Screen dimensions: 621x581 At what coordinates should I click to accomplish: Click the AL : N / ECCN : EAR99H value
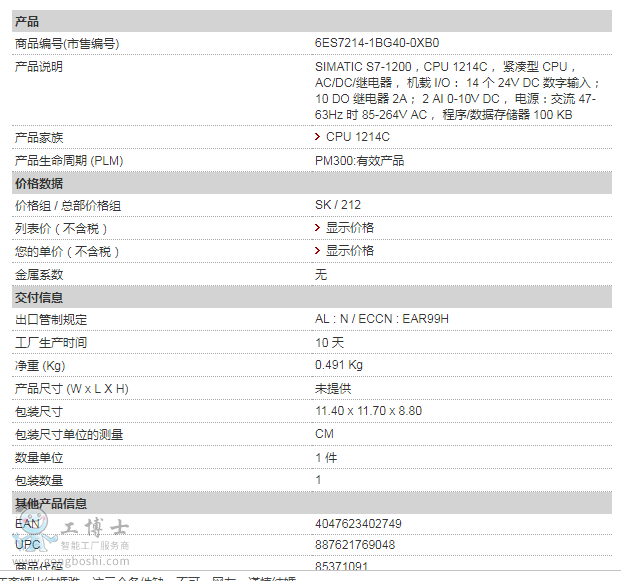(x=382, y=319)
